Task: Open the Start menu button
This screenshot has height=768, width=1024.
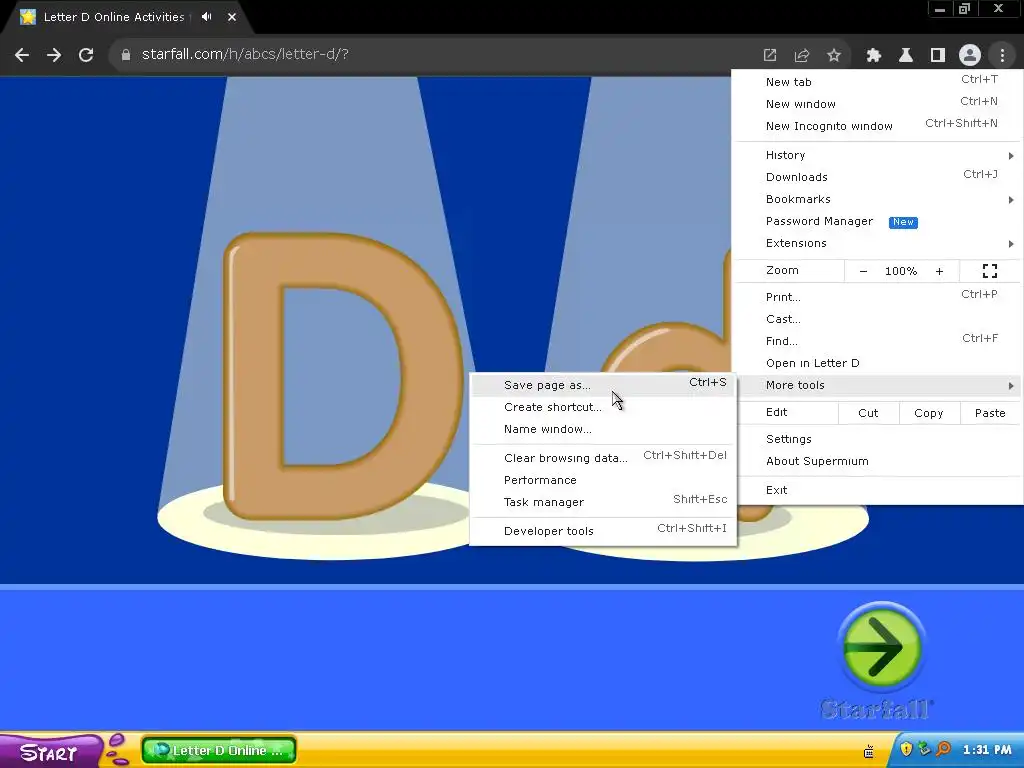Action: tap(49, 752)
